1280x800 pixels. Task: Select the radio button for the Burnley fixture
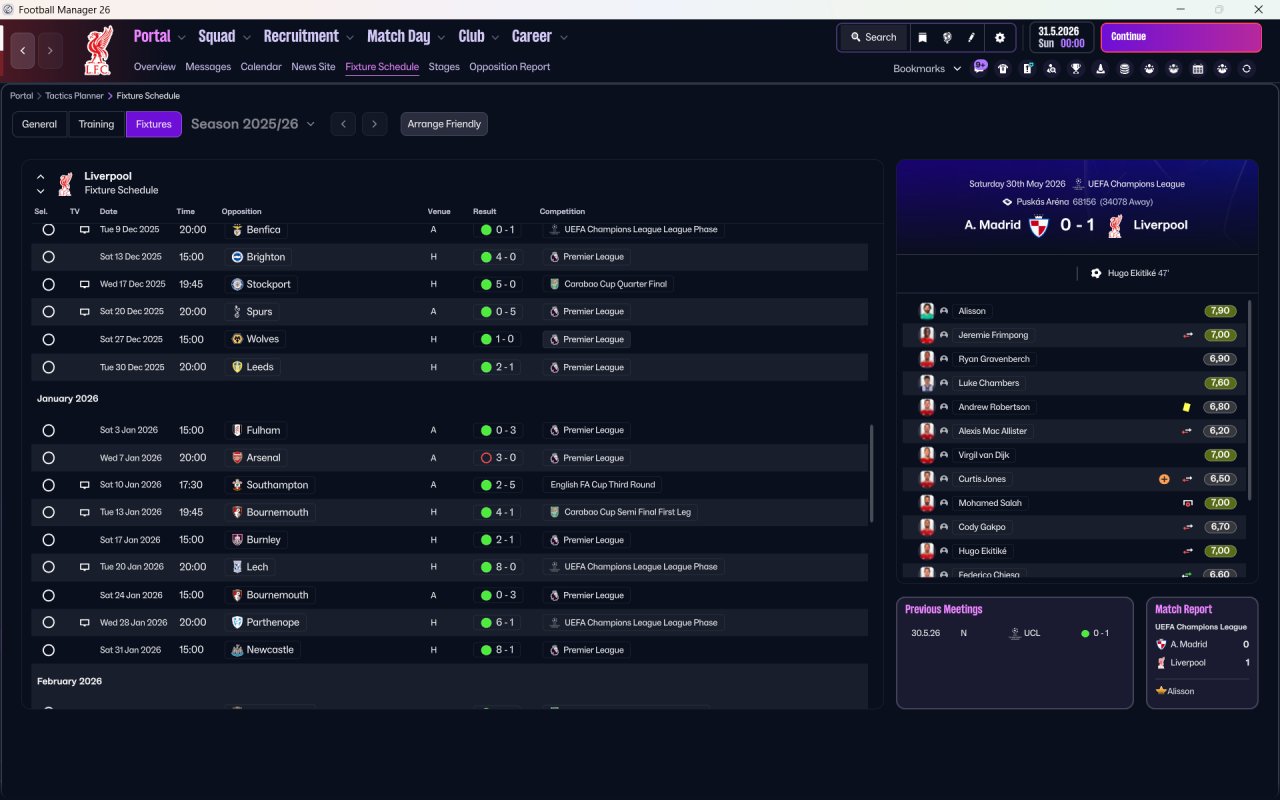coord(48,540)
